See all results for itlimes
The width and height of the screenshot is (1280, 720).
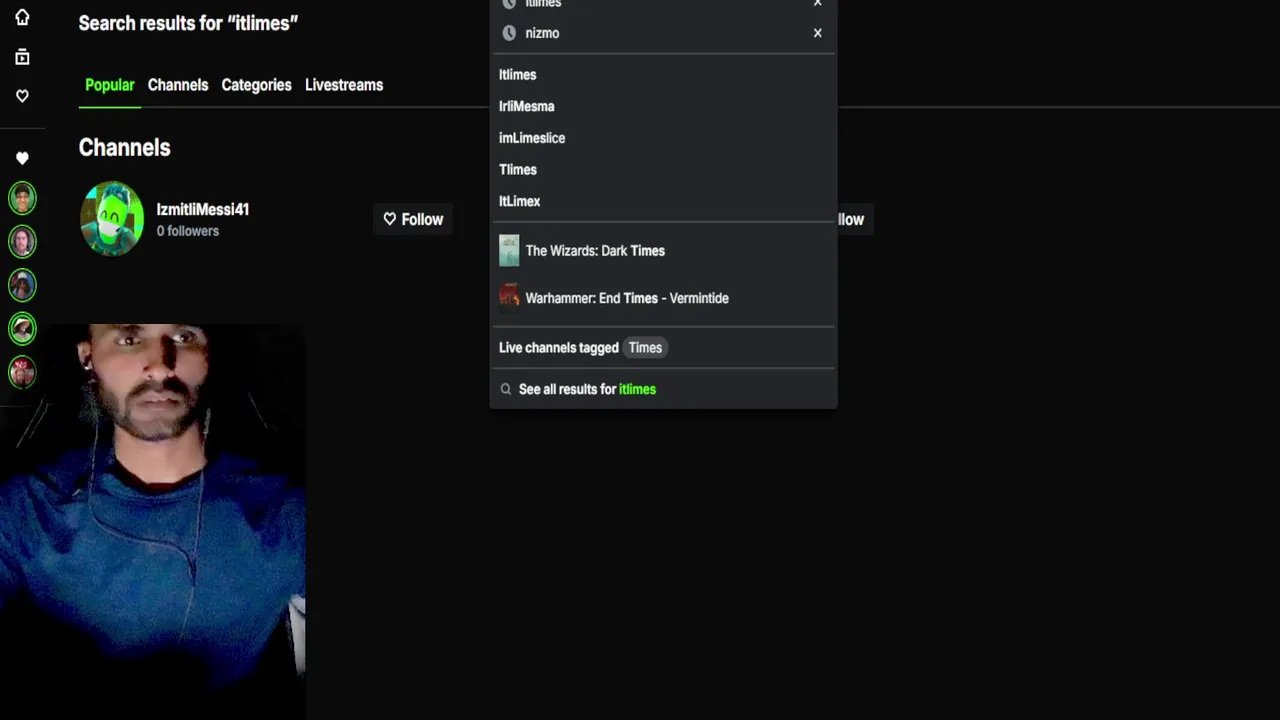tap(587, 389)
